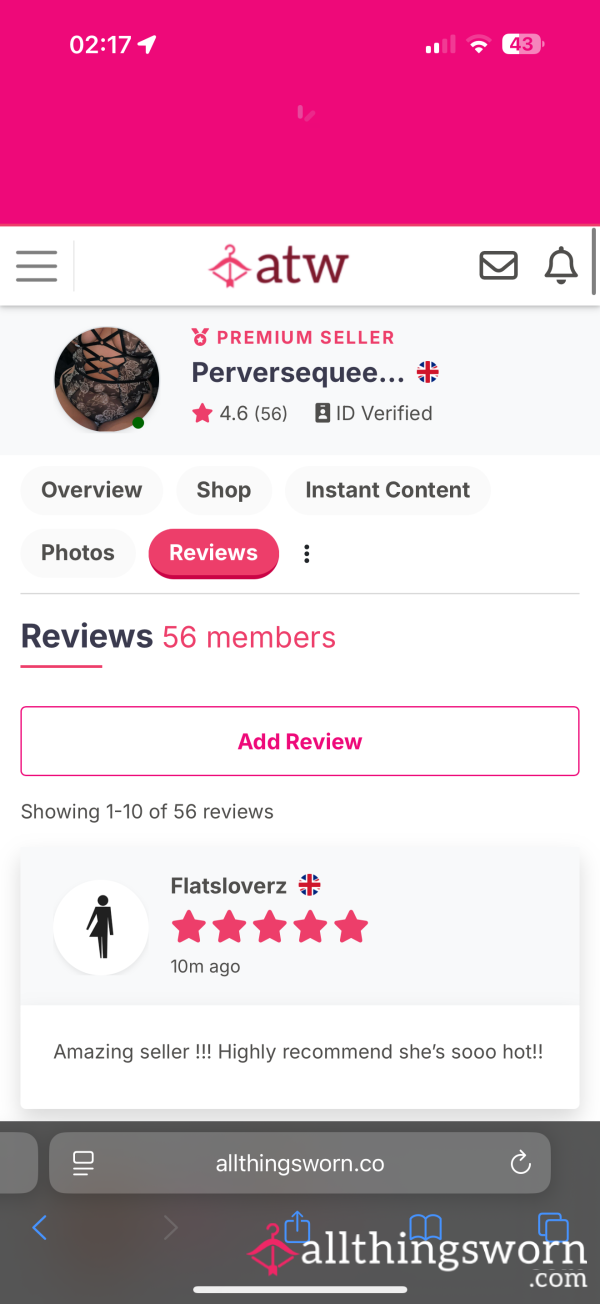Click the Add Review button

tap(300, 741)
